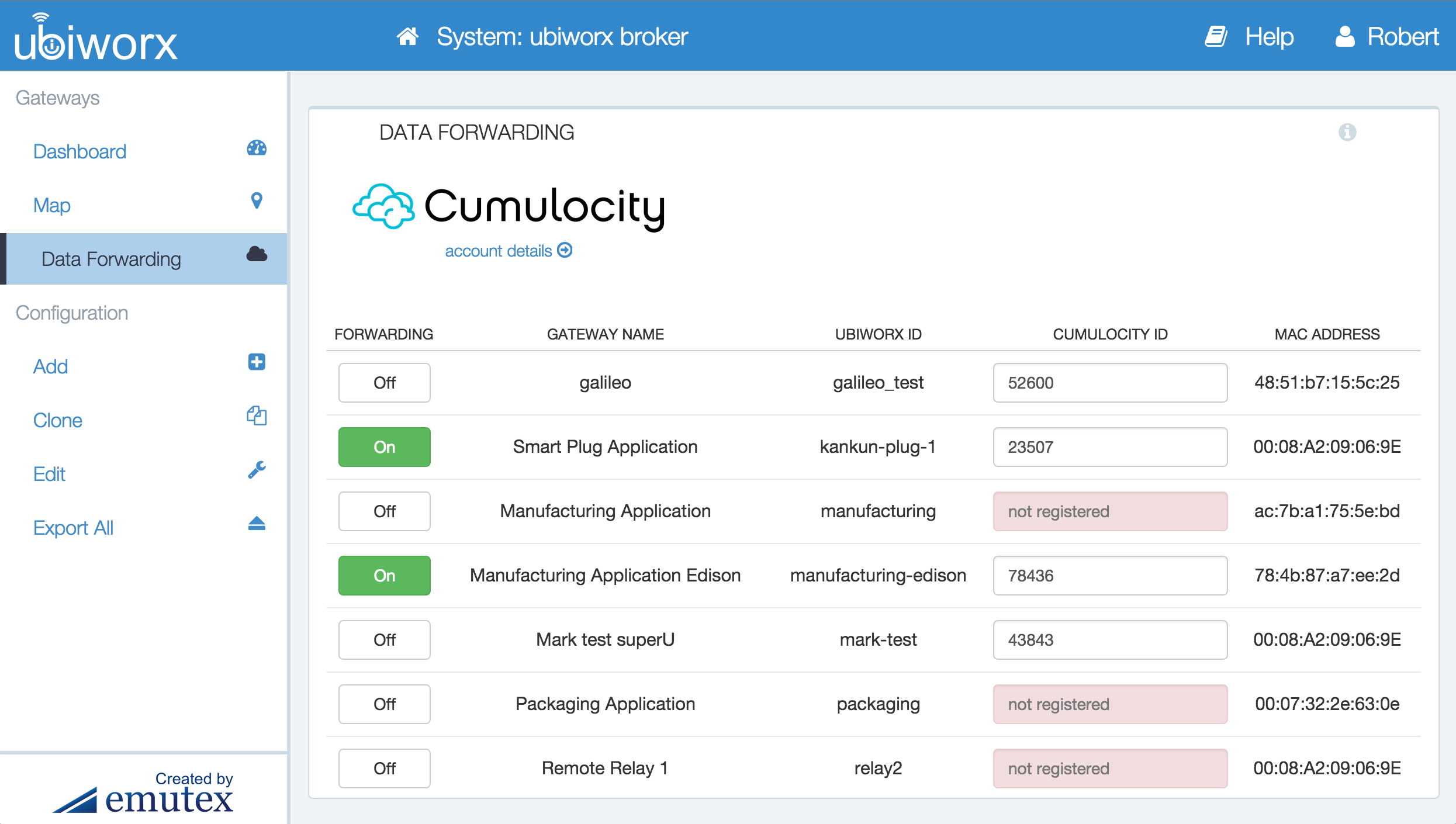1456x824 pixels.
Task: Click the UBIWORX ID column header
Action: click(878, 334)
